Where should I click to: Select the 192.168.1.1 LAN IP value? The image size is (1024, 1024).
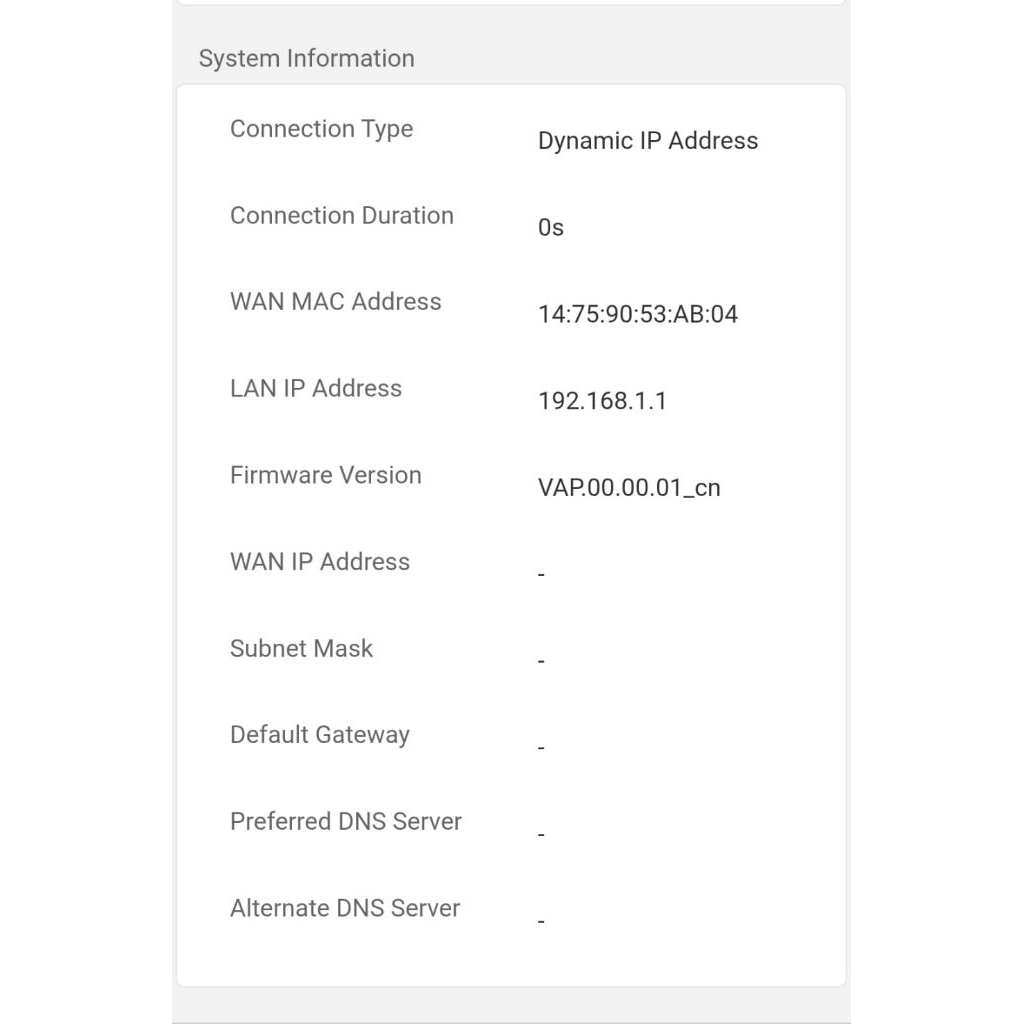click(x=602, y=401)
